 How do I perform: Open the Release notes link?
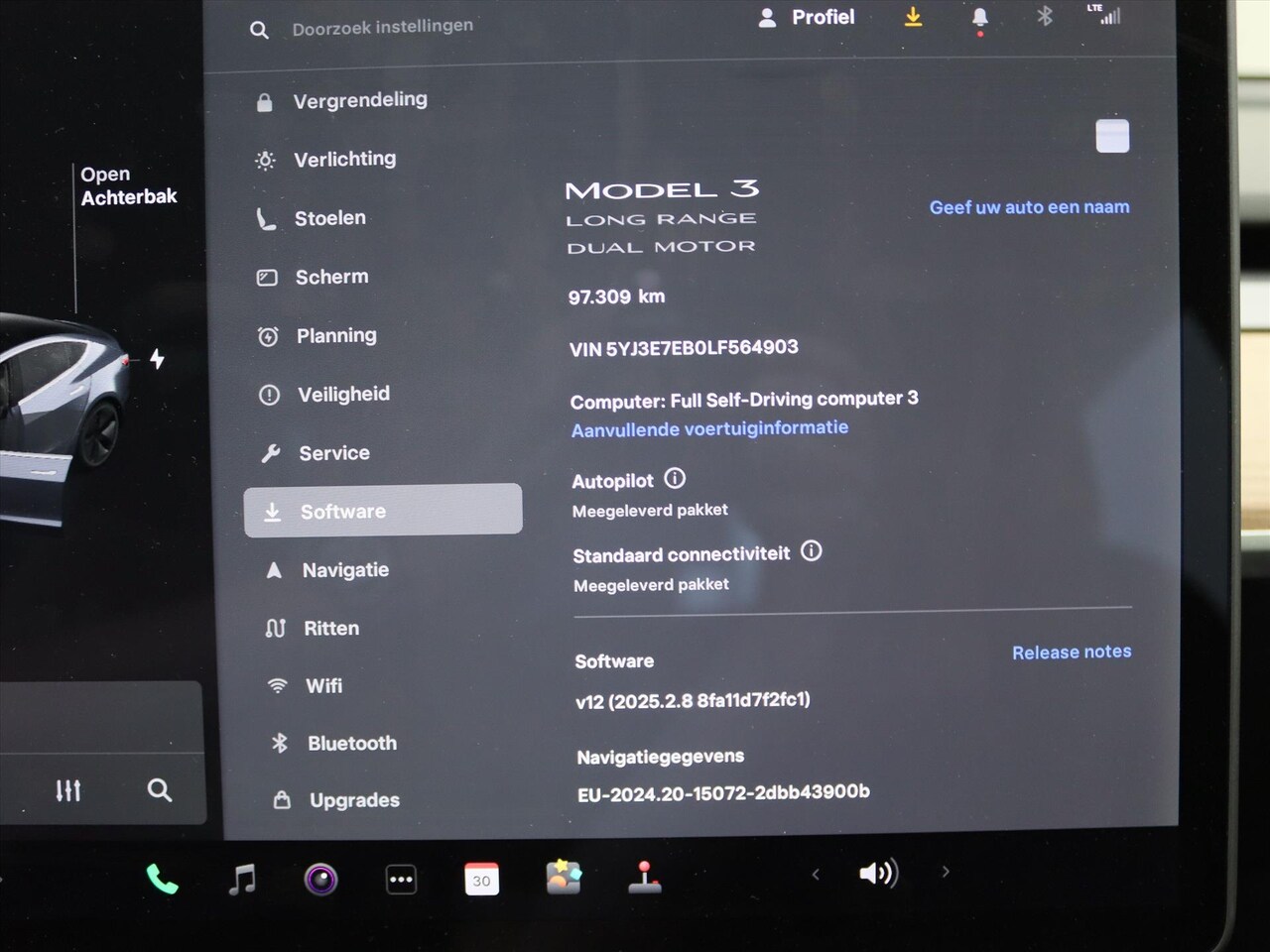pyautogui.click(x=1071, y=652)
